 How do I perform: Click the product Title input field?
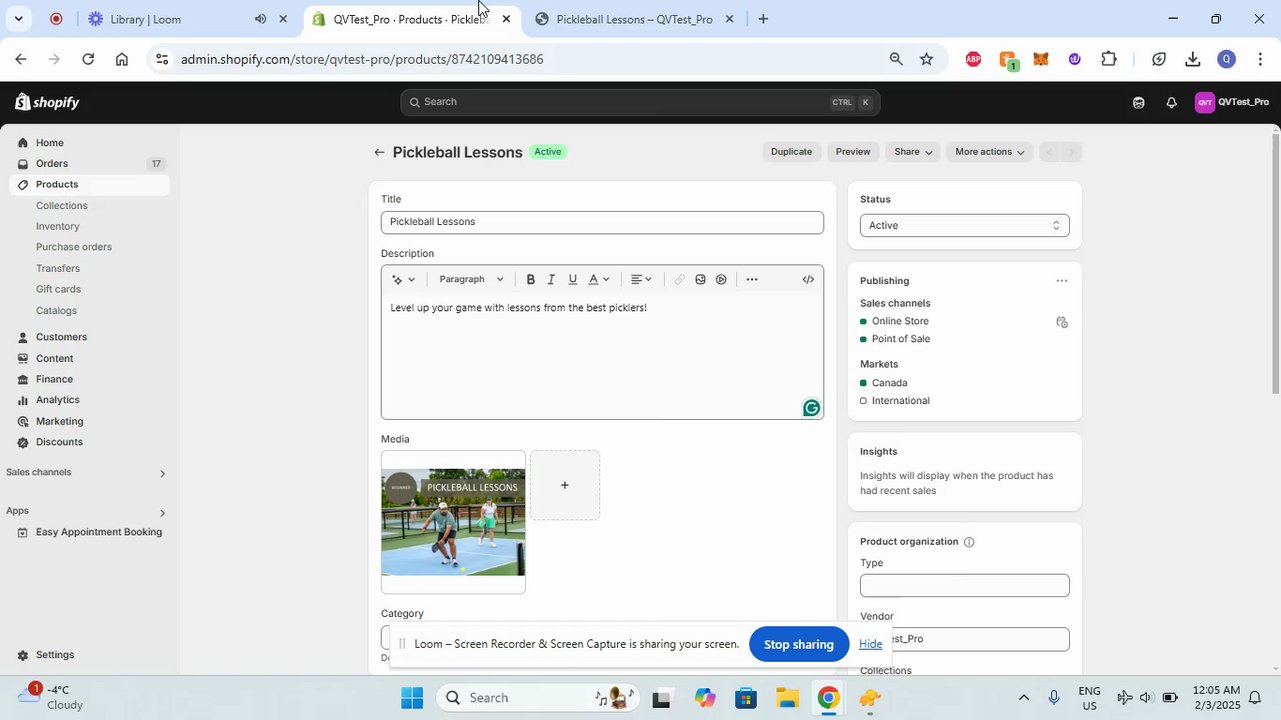click(x=602, y=222)
